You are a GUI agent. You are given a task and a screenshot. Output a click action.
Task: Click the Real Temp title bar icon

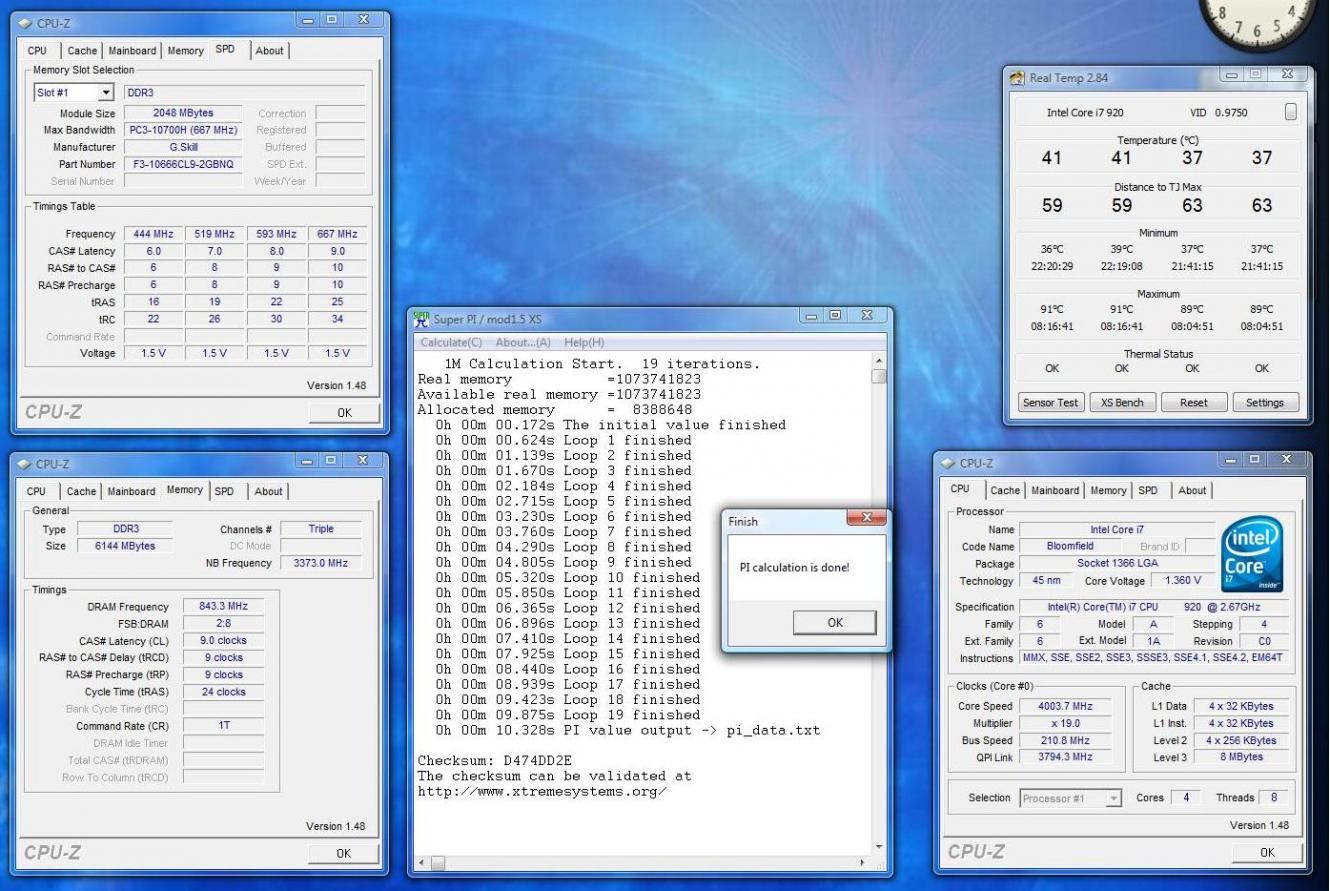[1018, 78]
